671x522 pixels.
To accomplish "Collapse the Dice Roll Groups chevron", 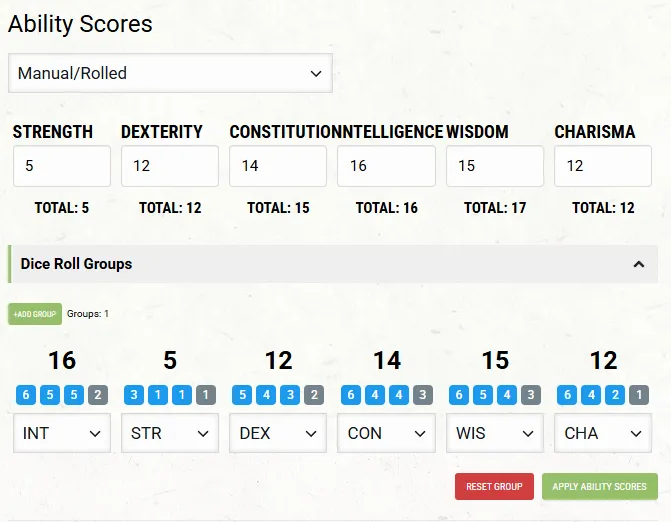I will 638,264.
